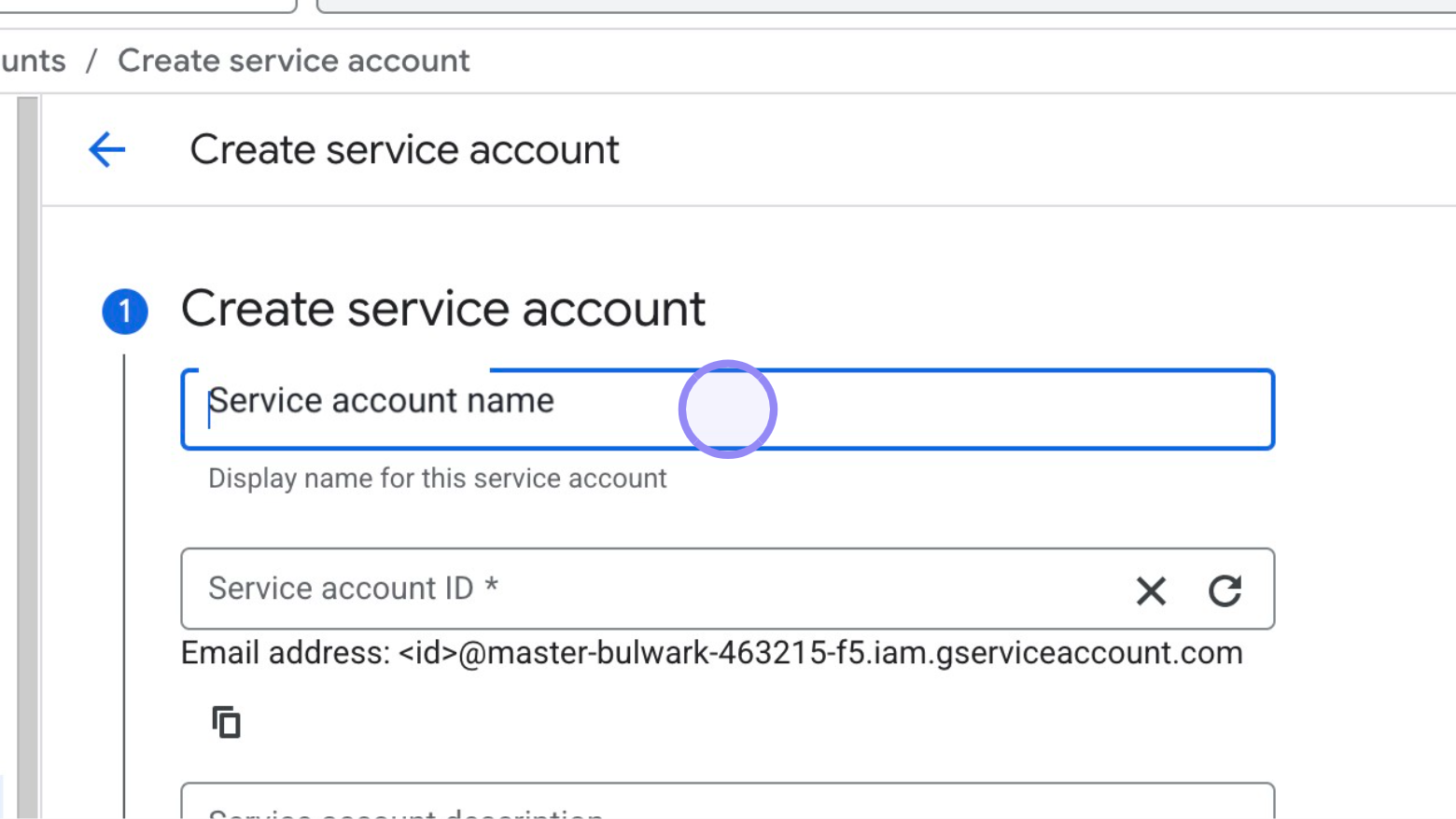Navigate to the truncated service accounts breadcrumb

pyautogui.click(x=32, y=60)
